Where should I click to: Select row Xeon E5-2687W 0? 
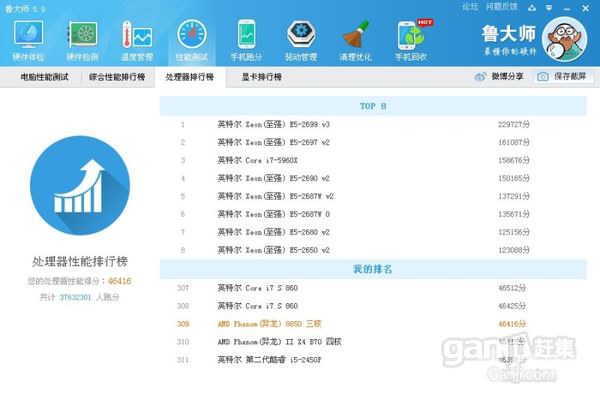coord(373,214)
